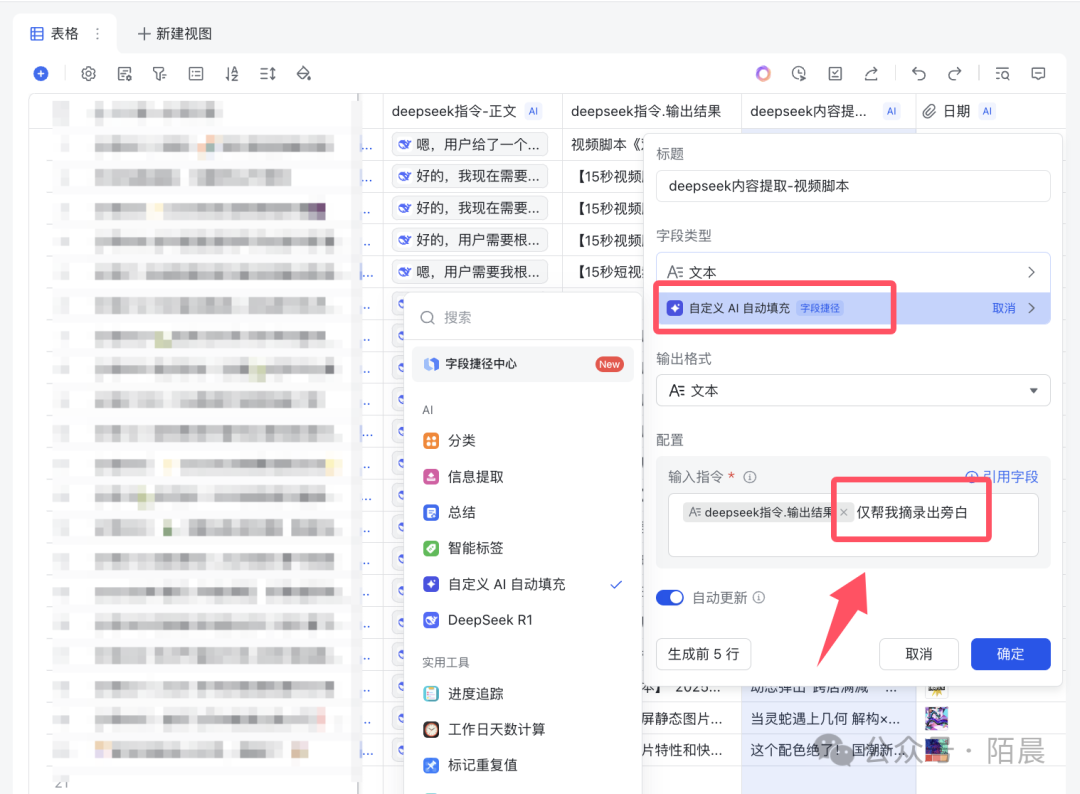Click the info icon next to 自动更新
1080x794 pixels.
758,597
